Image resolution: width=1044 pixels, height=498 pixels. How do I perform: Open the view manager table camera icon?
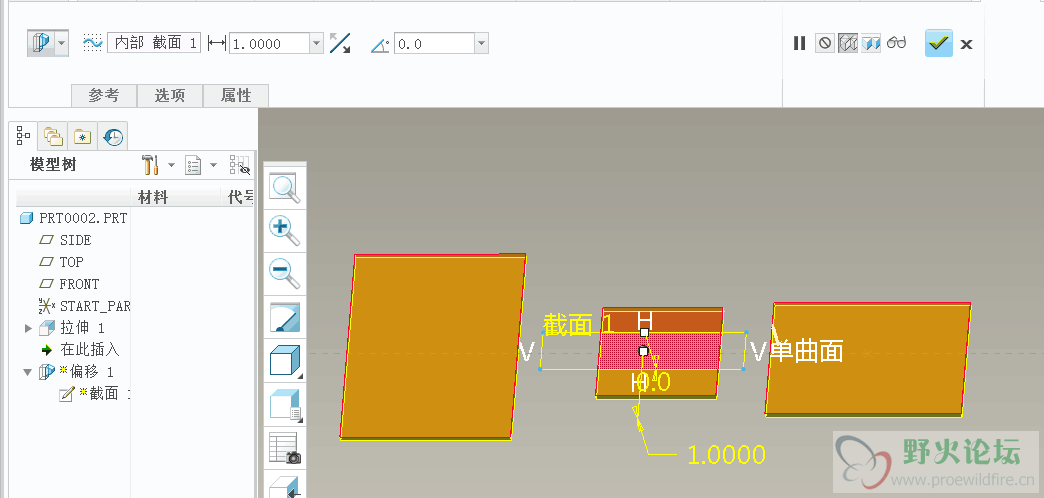click(284, 448)
